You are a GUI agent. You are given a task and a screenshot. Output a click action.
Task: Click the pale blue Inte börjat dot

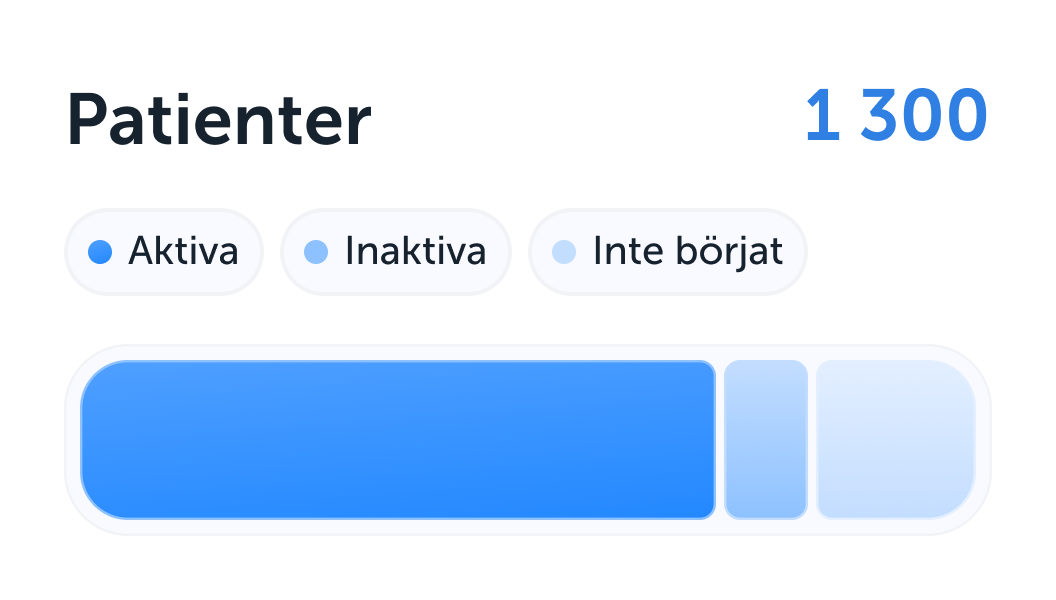click(x=564, y=252)
